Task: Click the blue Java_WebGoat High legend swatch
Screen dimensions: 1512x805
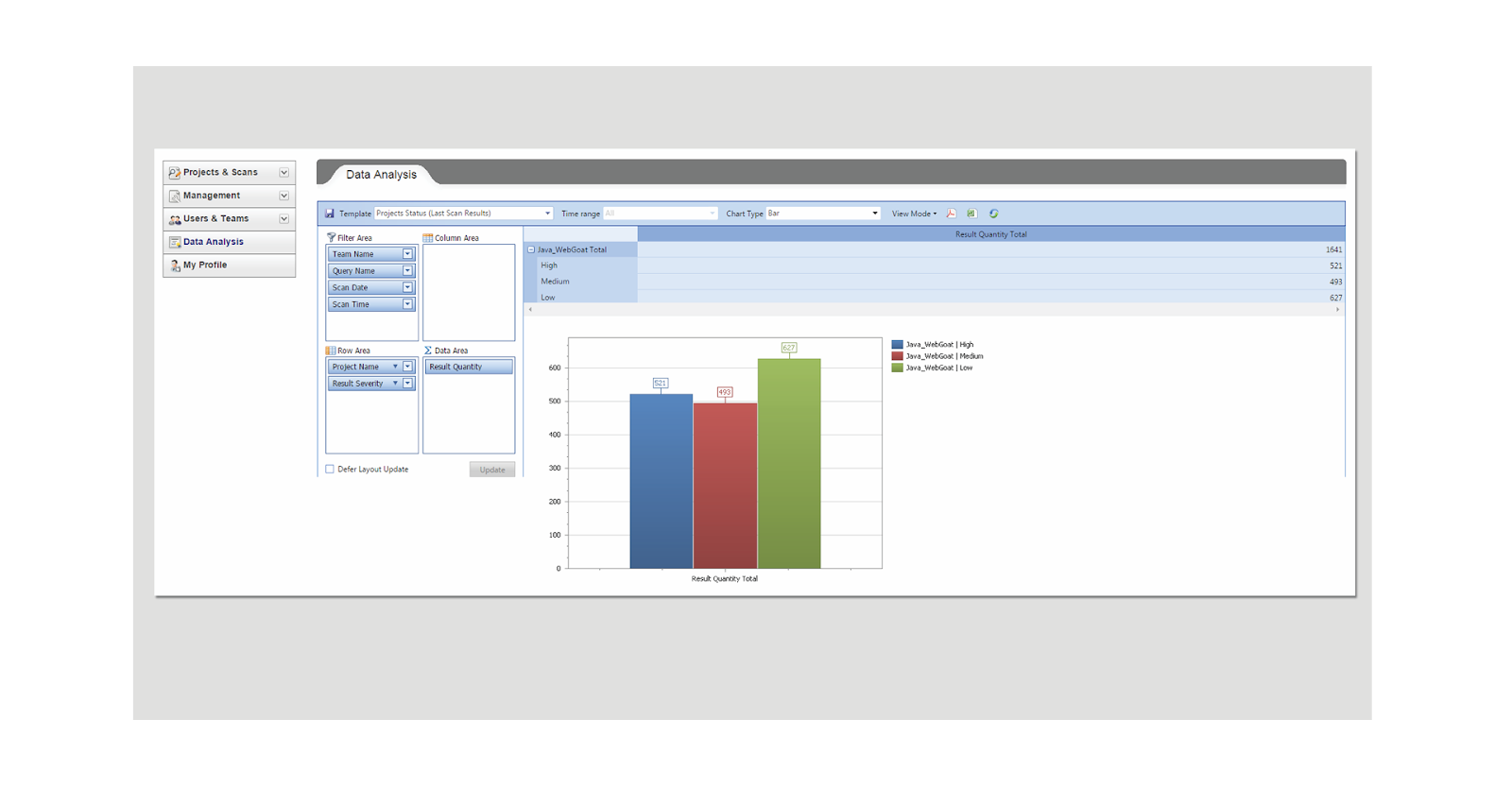Action: click(897, 345)
